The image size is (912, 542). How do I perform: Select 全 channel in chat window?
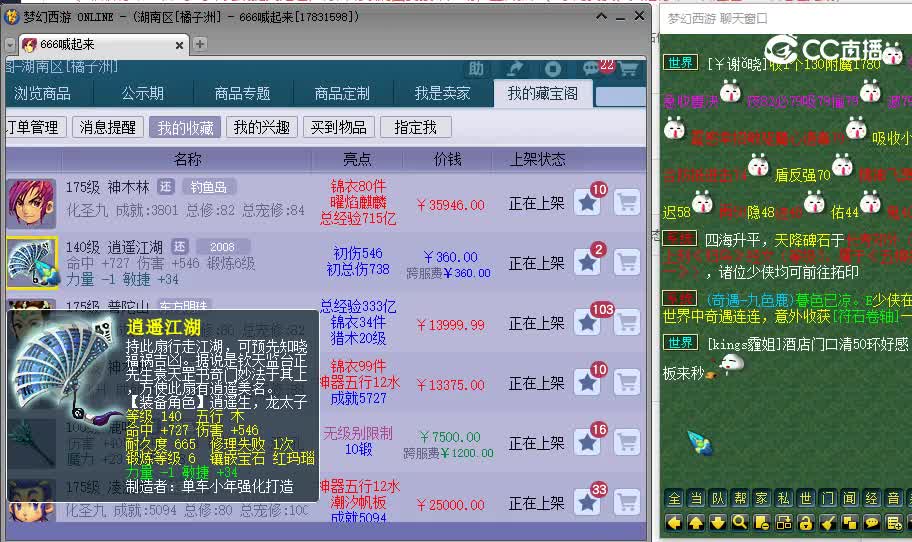[x=674, y=498]
